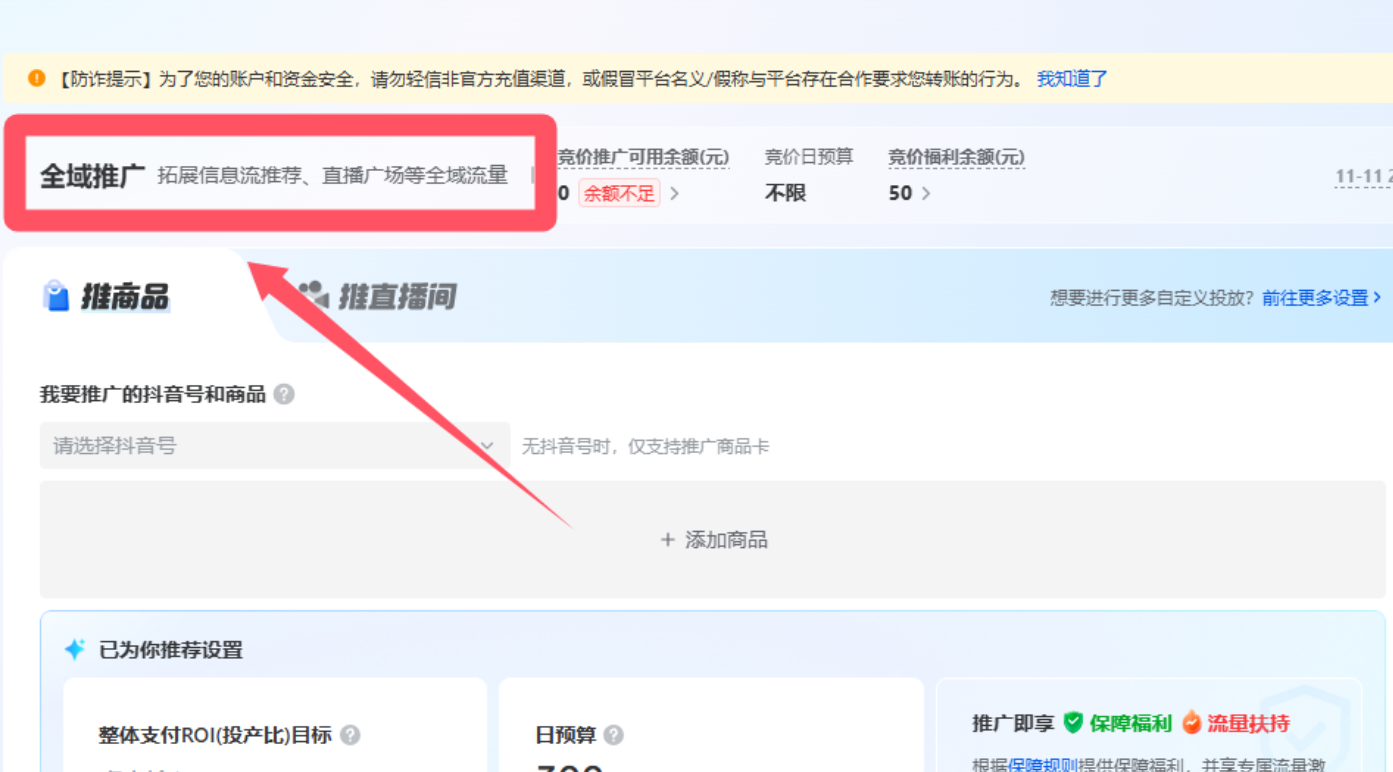Click the shopping bag icon beside 推商品
This screenshot has height=772, width=1393.
(56, 296)
